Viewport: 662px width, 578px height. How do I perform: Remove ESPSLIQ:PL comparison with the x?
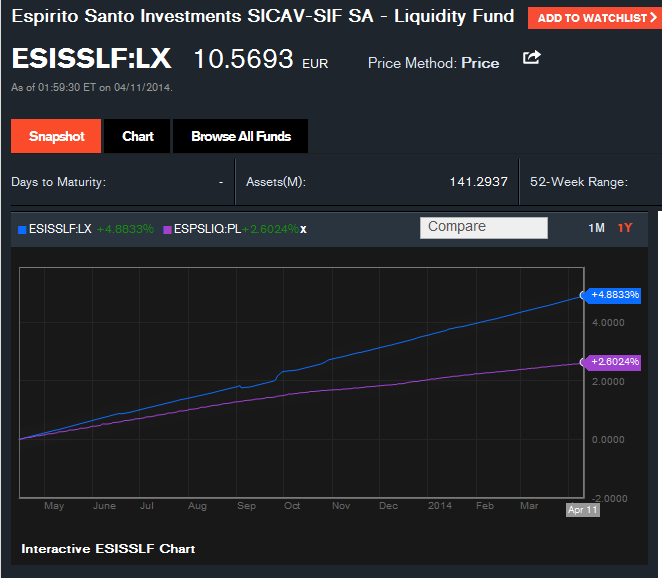tap(304, 229)
